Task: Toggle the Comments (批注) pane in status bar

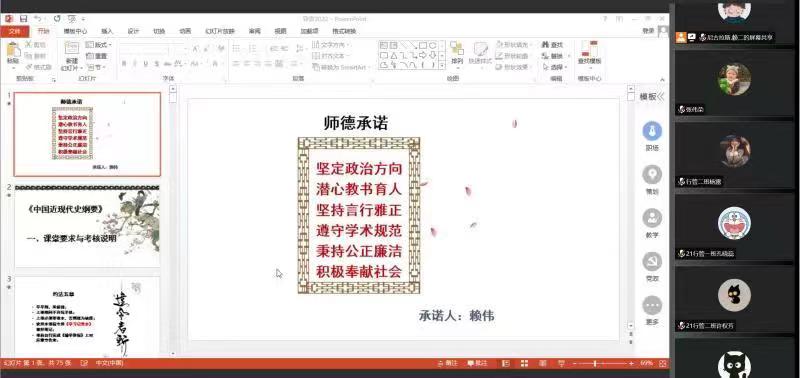Action: [477, 363]
